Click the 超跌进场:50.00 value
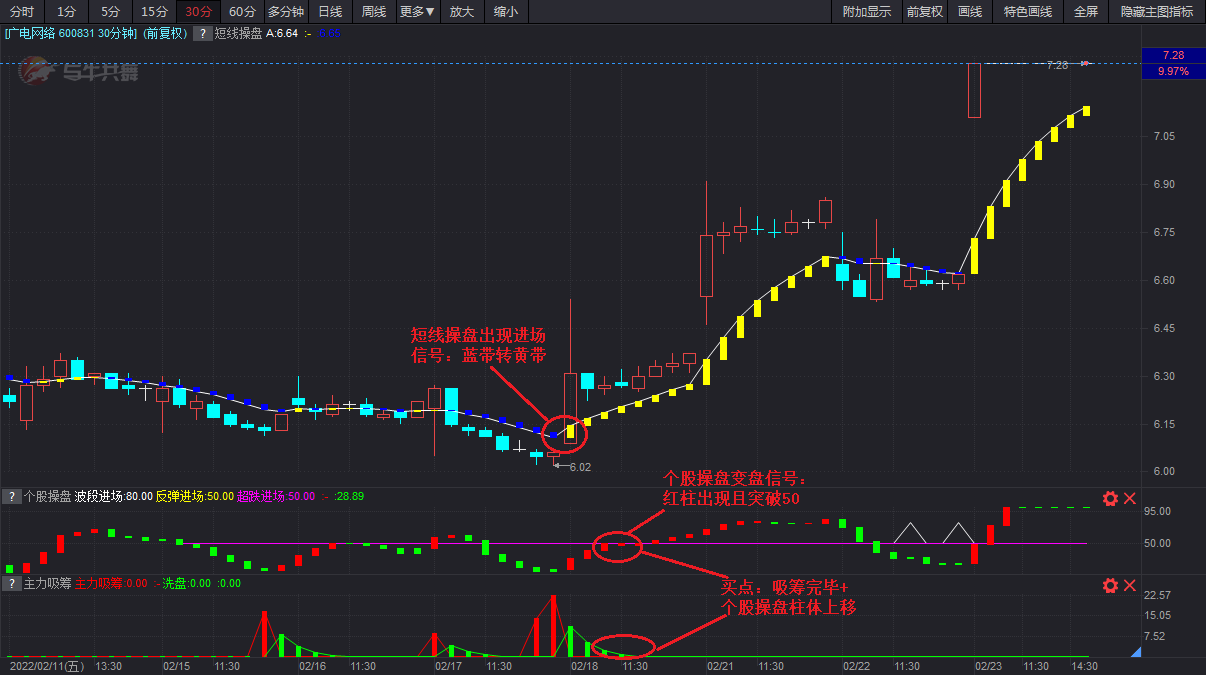Viewport: 1206px width, 675px height. point(276,497)
